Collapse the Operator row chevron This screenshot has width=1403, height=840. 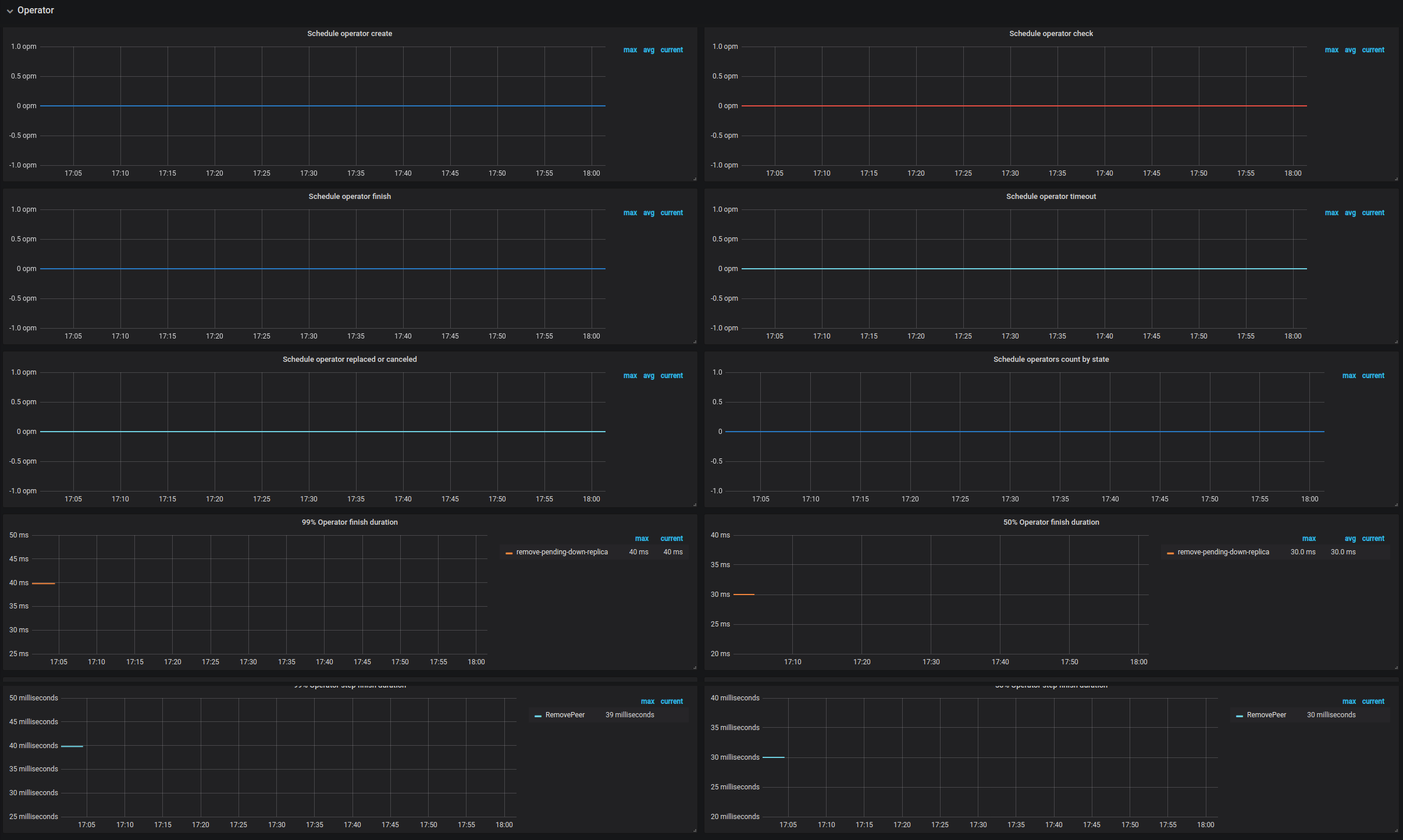pyautogui.click(x=10, y=11)
